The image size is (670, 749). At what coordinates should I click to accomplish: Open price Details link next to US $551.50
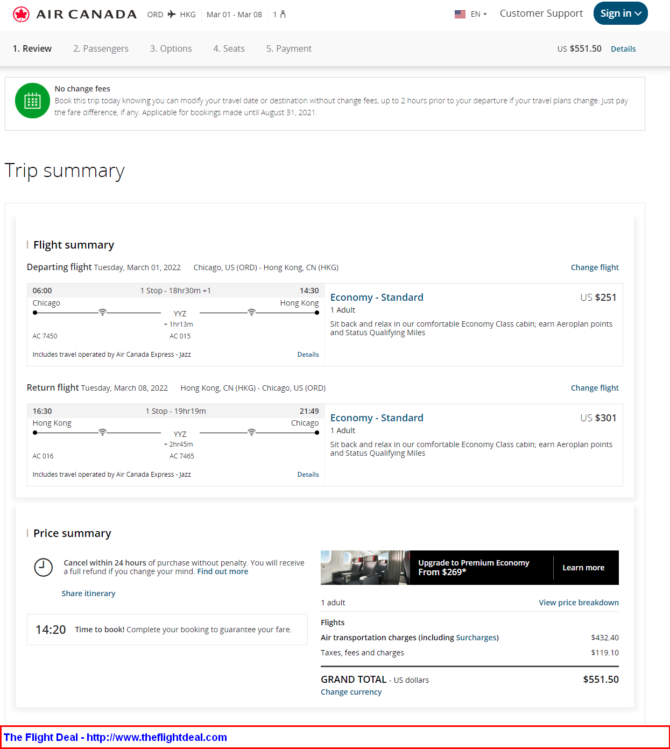pyautogui.click(x=623, y=49)
